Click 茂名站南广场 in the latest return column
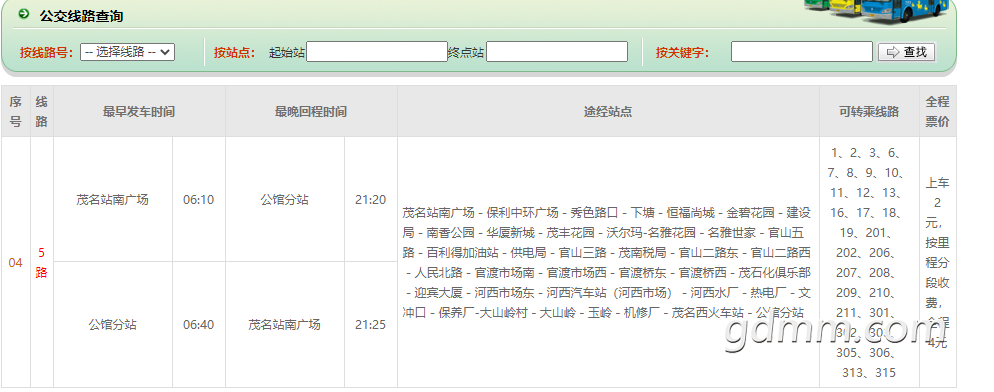The width and height of the screenshot is (994, 392). point(285,325)
